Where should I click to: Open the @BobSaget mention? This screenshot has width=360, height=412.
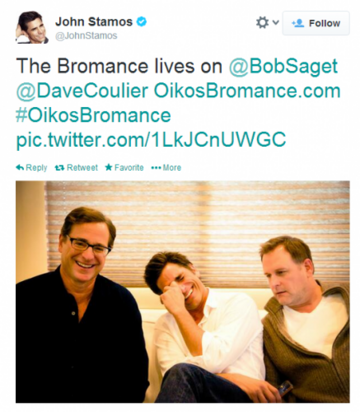pyautogui.click(x=283, y=66)
